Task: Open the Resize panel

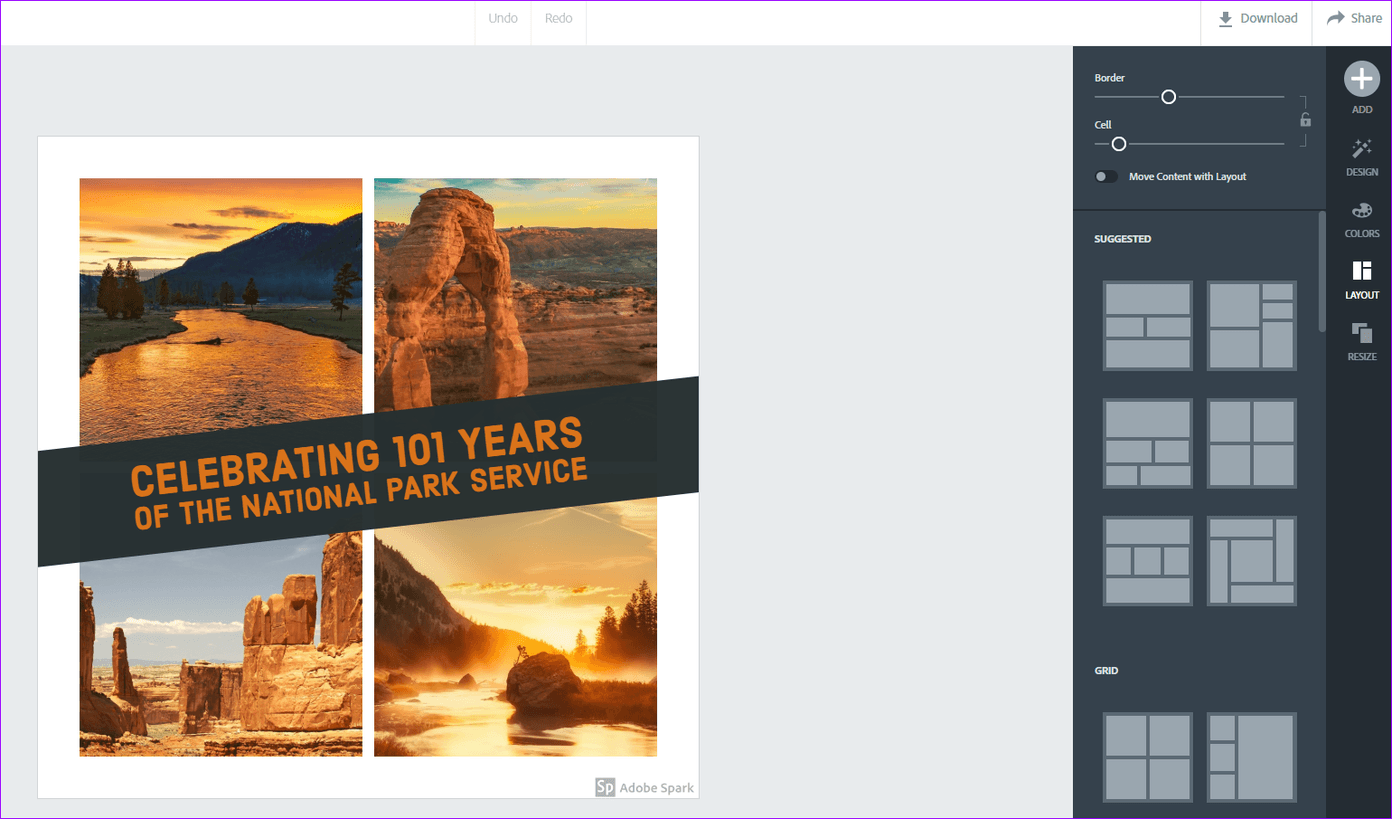Action: 1361,332
